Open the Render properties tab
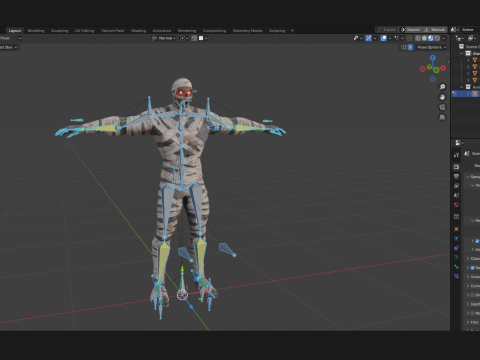The height and width of the screenshot is (360, 480). click(456, 167)
